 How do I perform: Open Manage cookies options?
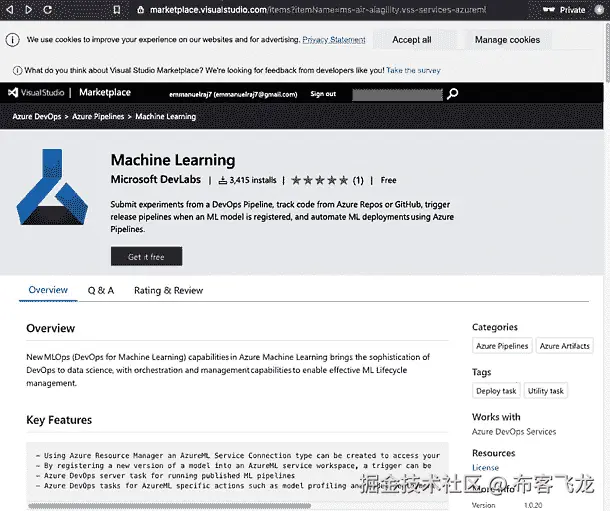[507, 40]
